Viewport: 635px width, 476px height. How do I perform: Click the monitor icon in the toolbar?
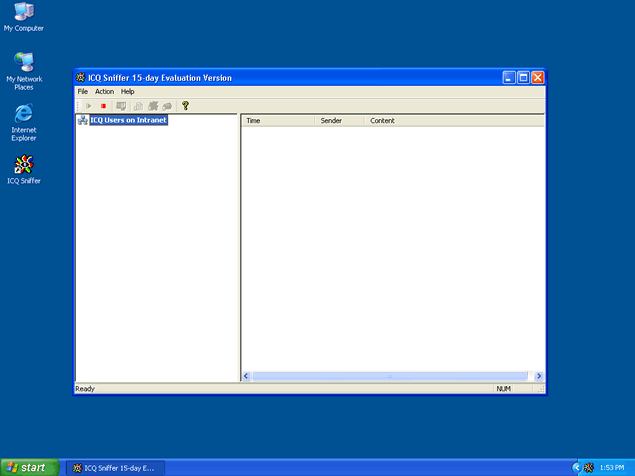121,106
